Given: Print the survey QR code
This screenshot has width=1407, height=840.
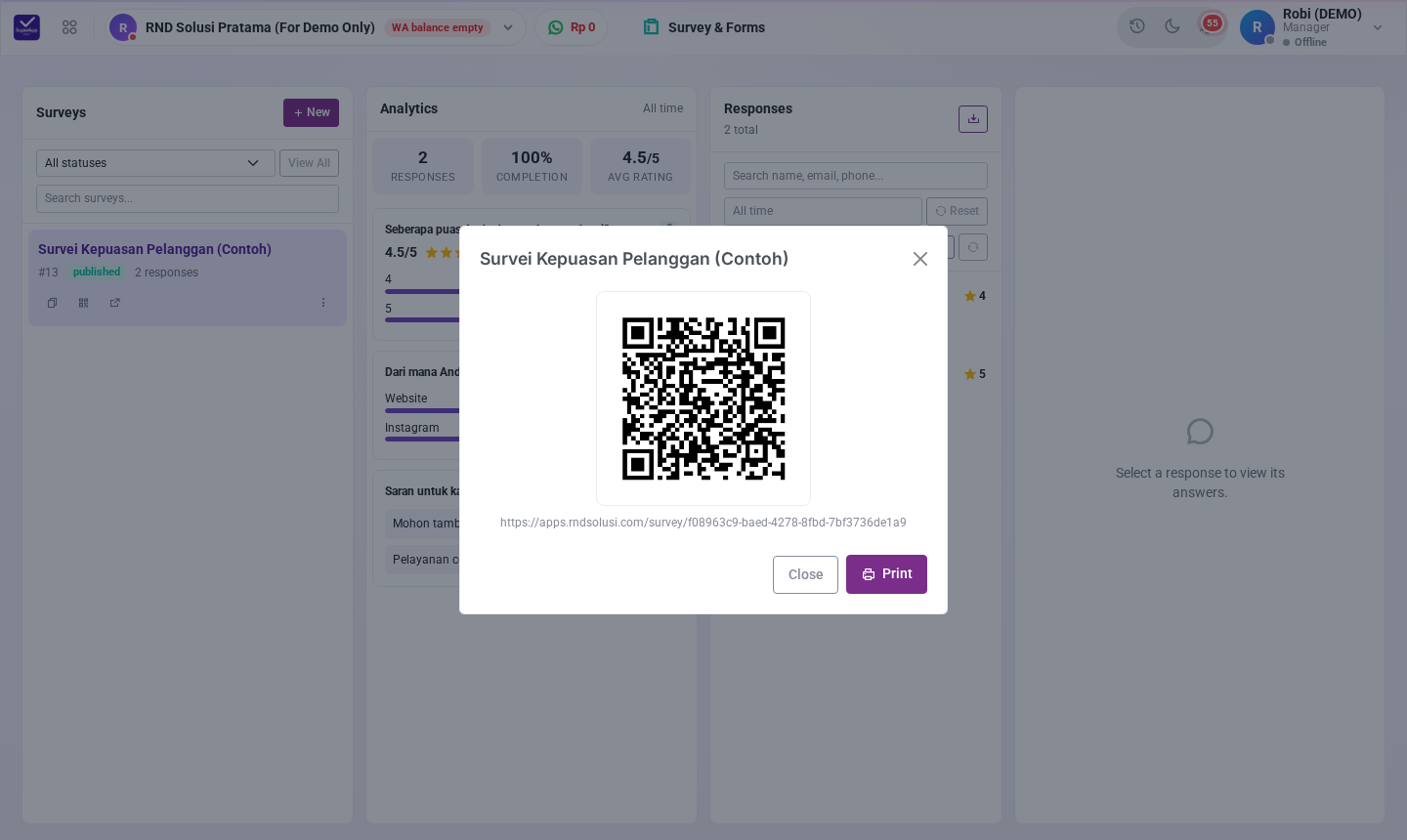Looking at the screenshot, I should point(886,574).
